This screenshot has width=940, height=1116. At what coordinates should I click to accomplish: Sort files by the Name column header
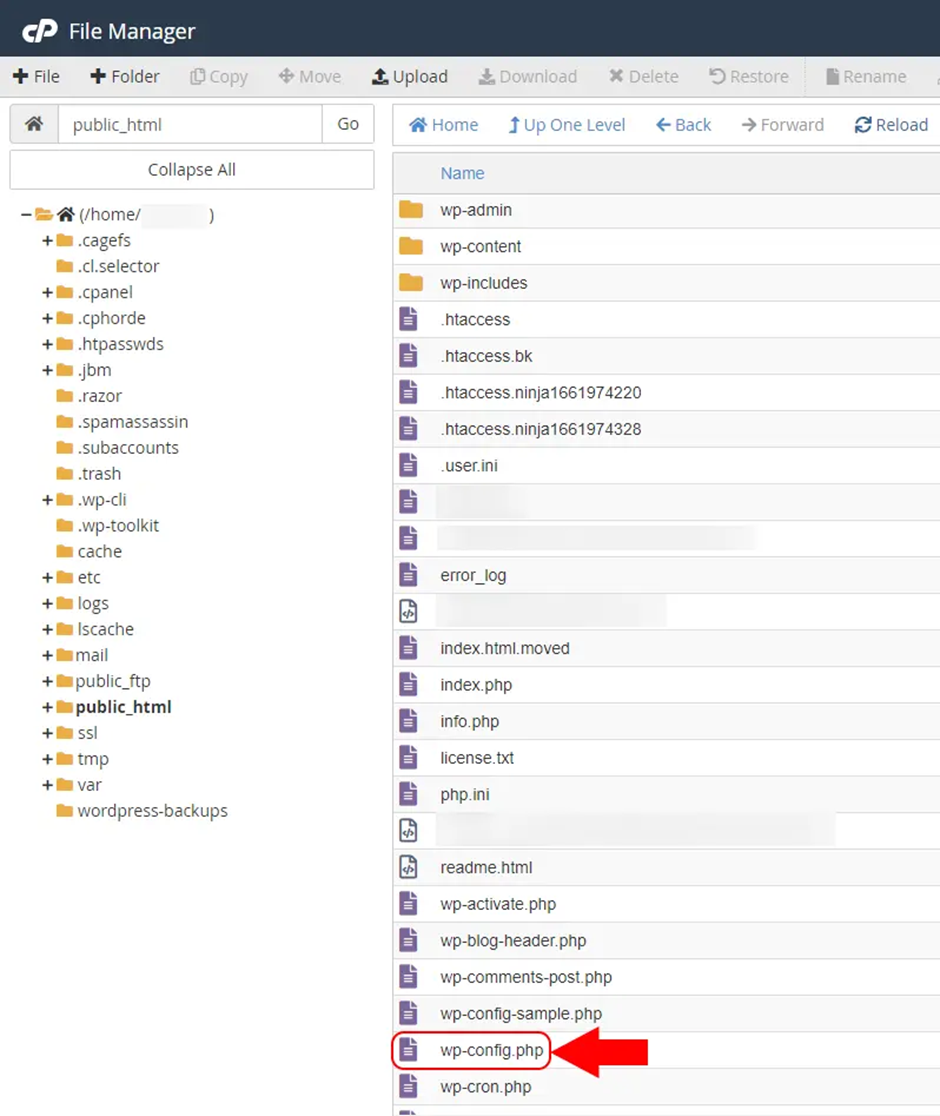click(x=462, y=173)
